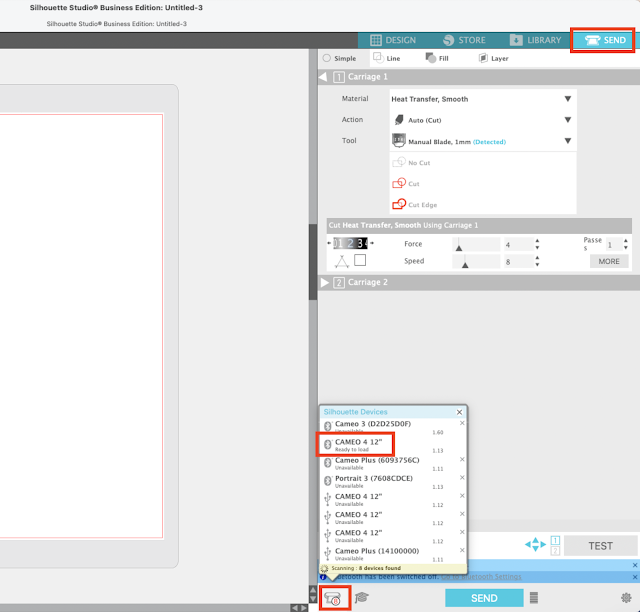Select the Simple radio option

339,58
